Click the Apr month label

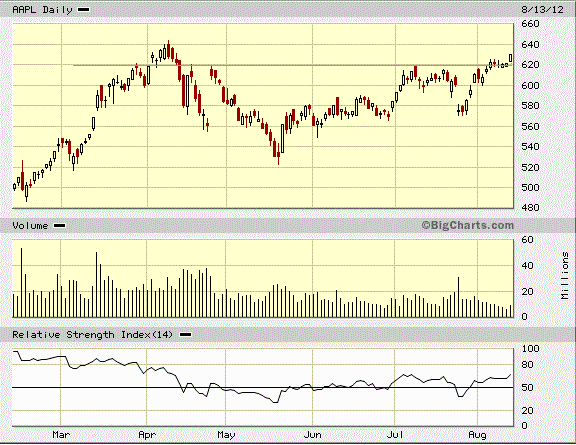pos(147,435)
